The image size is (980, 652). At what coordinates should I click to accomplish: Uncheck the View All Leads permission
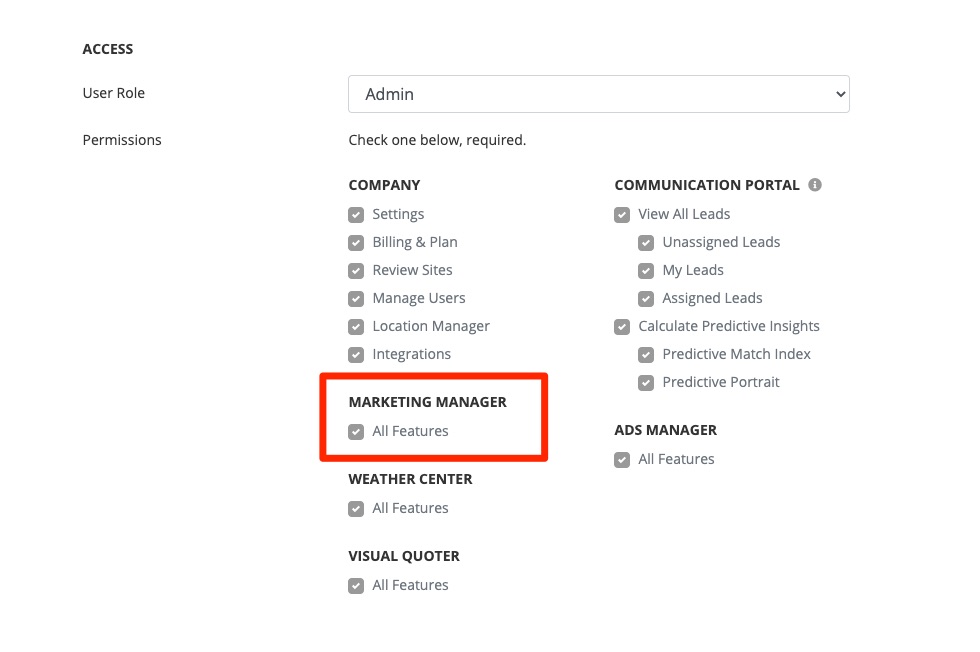(622, 214)
